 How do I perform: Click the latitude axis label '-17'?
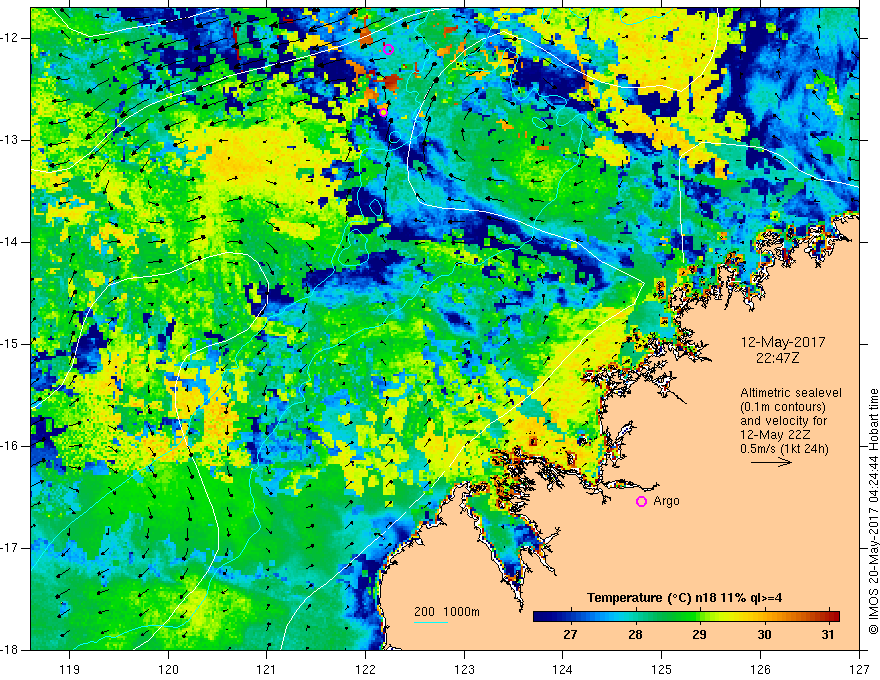10,548
